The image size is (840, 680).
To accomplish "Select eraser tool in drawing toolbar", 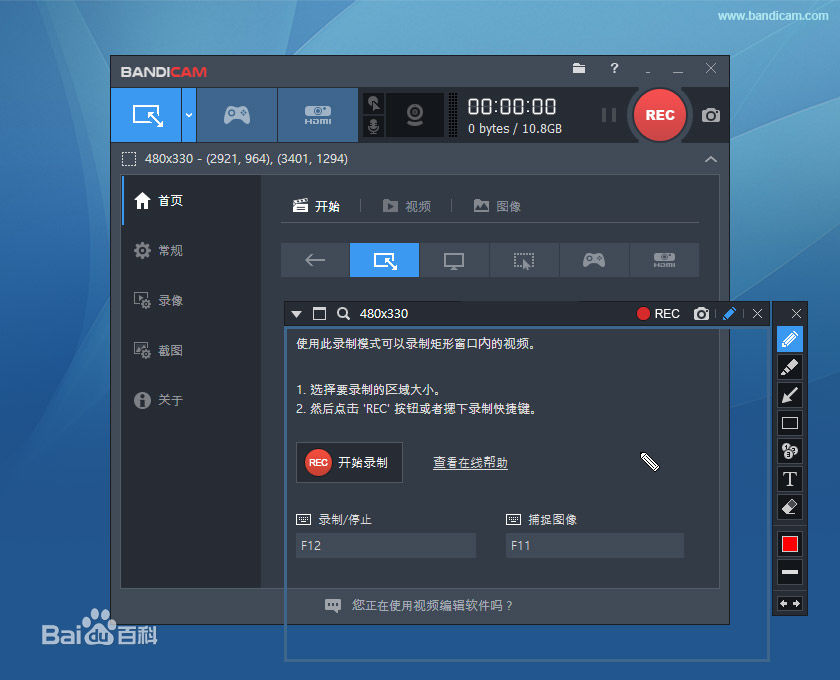I will click(x=790, y=507).
